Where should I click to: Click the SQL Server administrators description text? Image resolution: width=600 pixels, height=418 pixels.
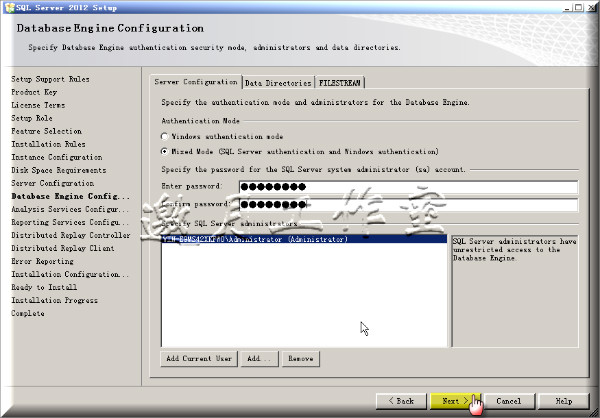tap(514, 250)
